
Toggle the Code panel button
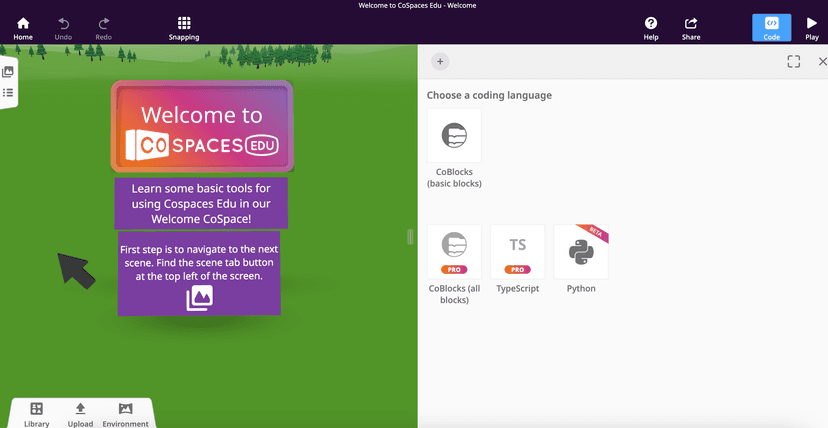point(771,28)
